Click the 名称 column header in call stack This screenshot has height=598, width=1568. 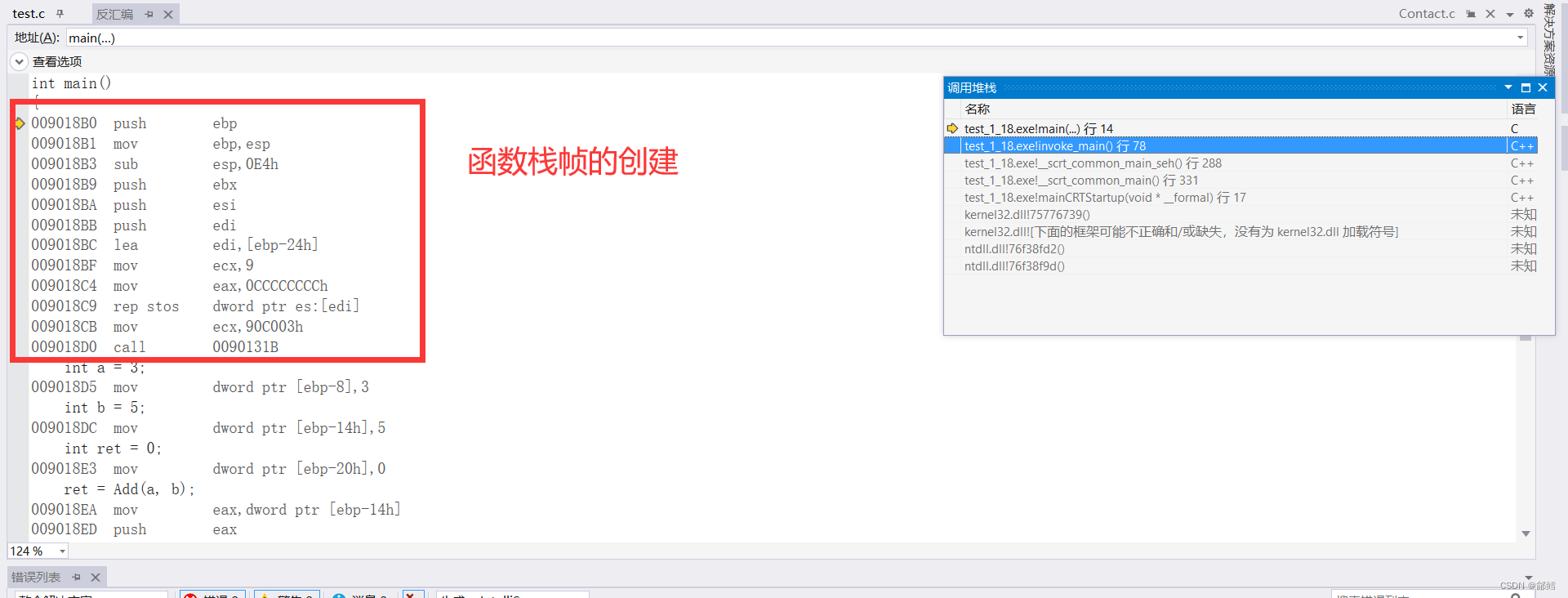[x=978, y=109]
